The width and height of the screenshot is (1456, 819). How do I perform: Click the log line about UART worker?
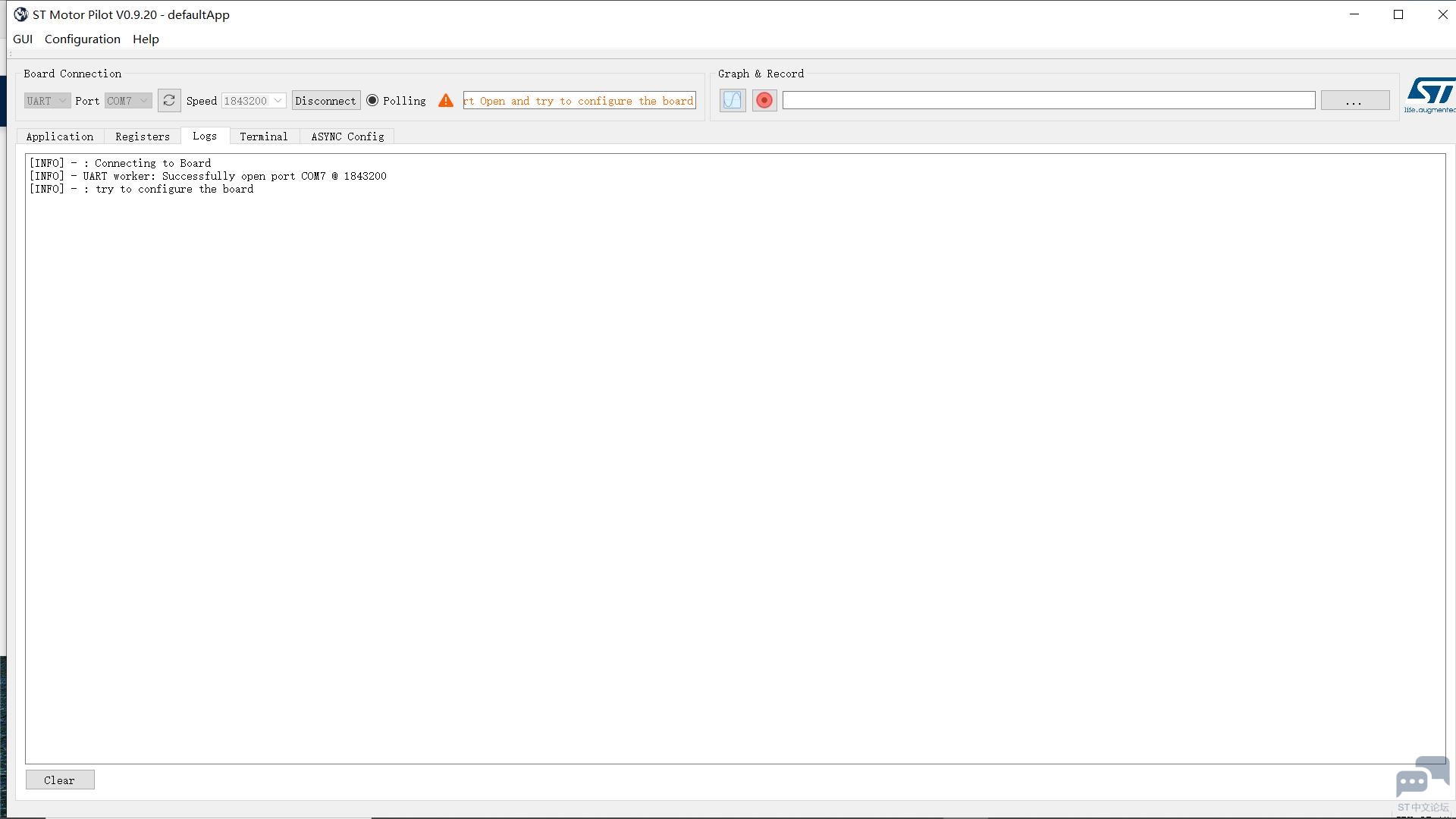(208, 176)
